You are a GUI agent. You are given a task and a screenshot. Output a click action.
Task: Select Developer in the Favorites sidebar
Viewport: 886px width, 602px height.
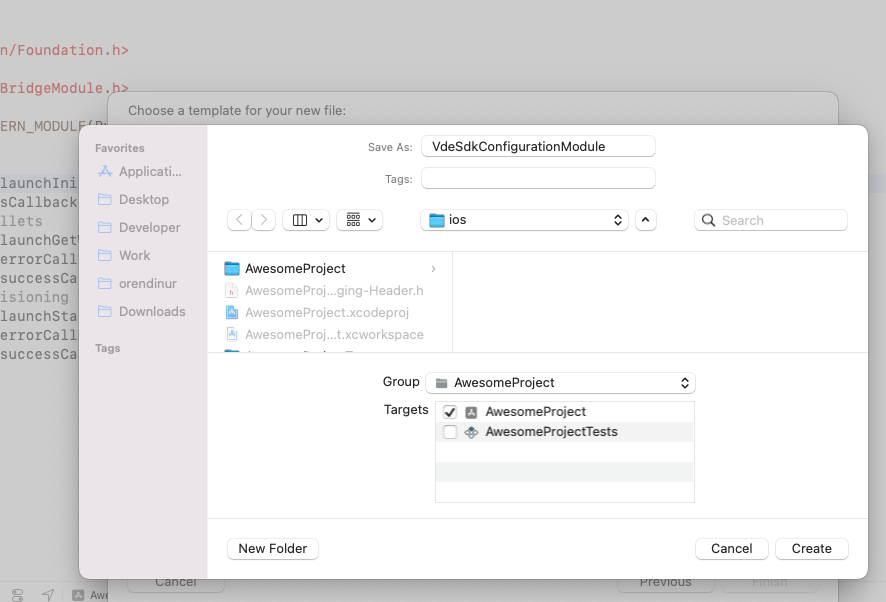tap(149, 227)
